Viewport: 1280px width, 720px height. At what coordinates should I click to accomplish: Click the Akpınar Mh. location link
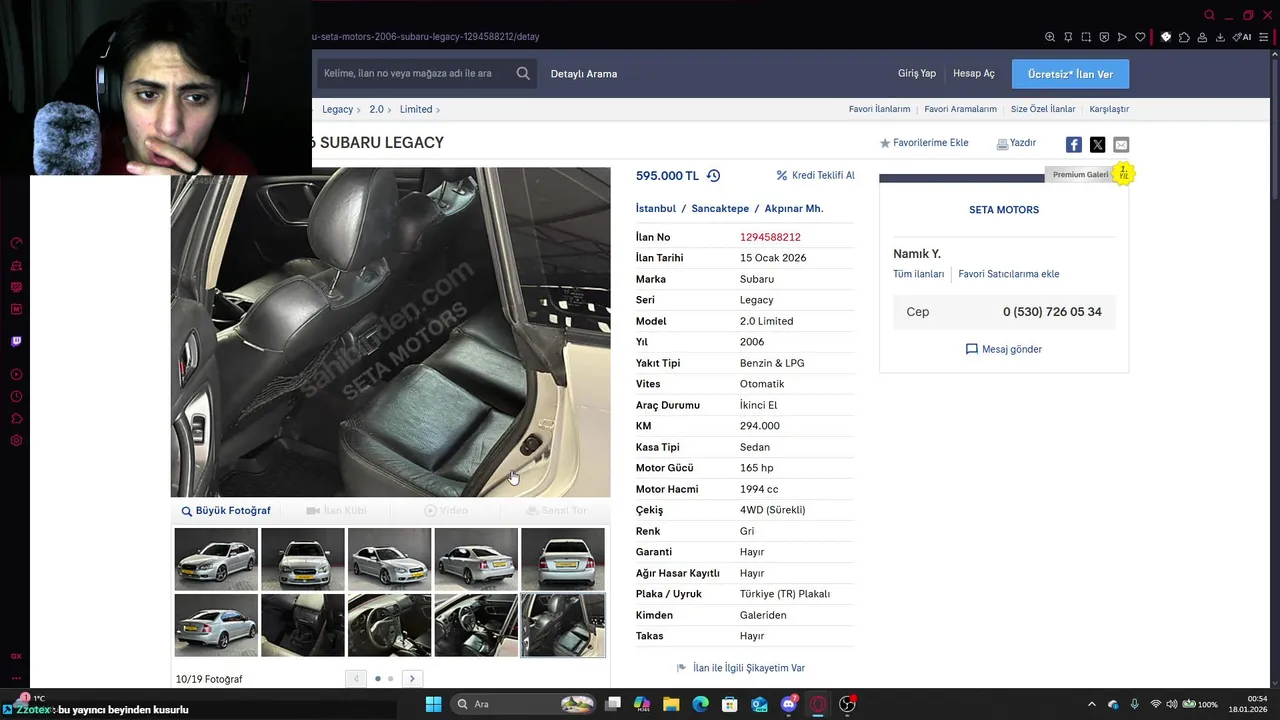pyautogui.click(x=793, y=208)
